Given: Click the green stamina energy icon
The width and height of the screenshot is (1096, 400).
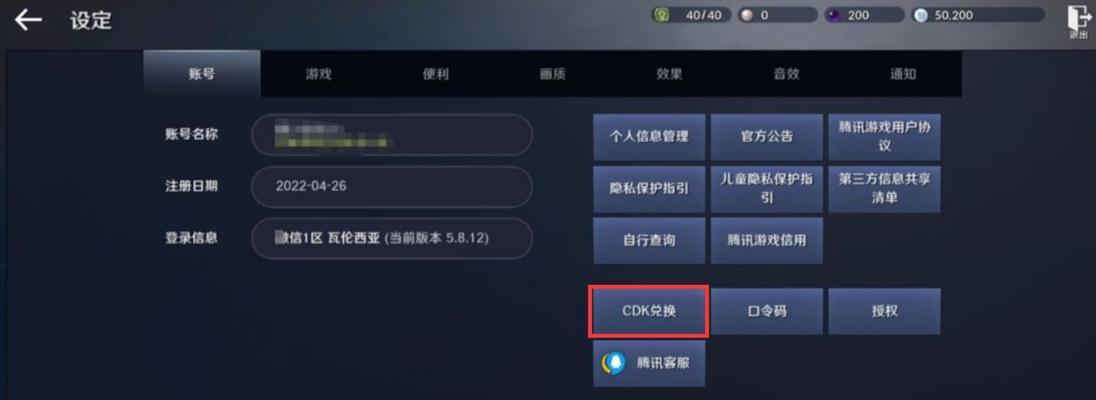Looking at the screenshot, I should pyautogui.click(x=661, y=15).
